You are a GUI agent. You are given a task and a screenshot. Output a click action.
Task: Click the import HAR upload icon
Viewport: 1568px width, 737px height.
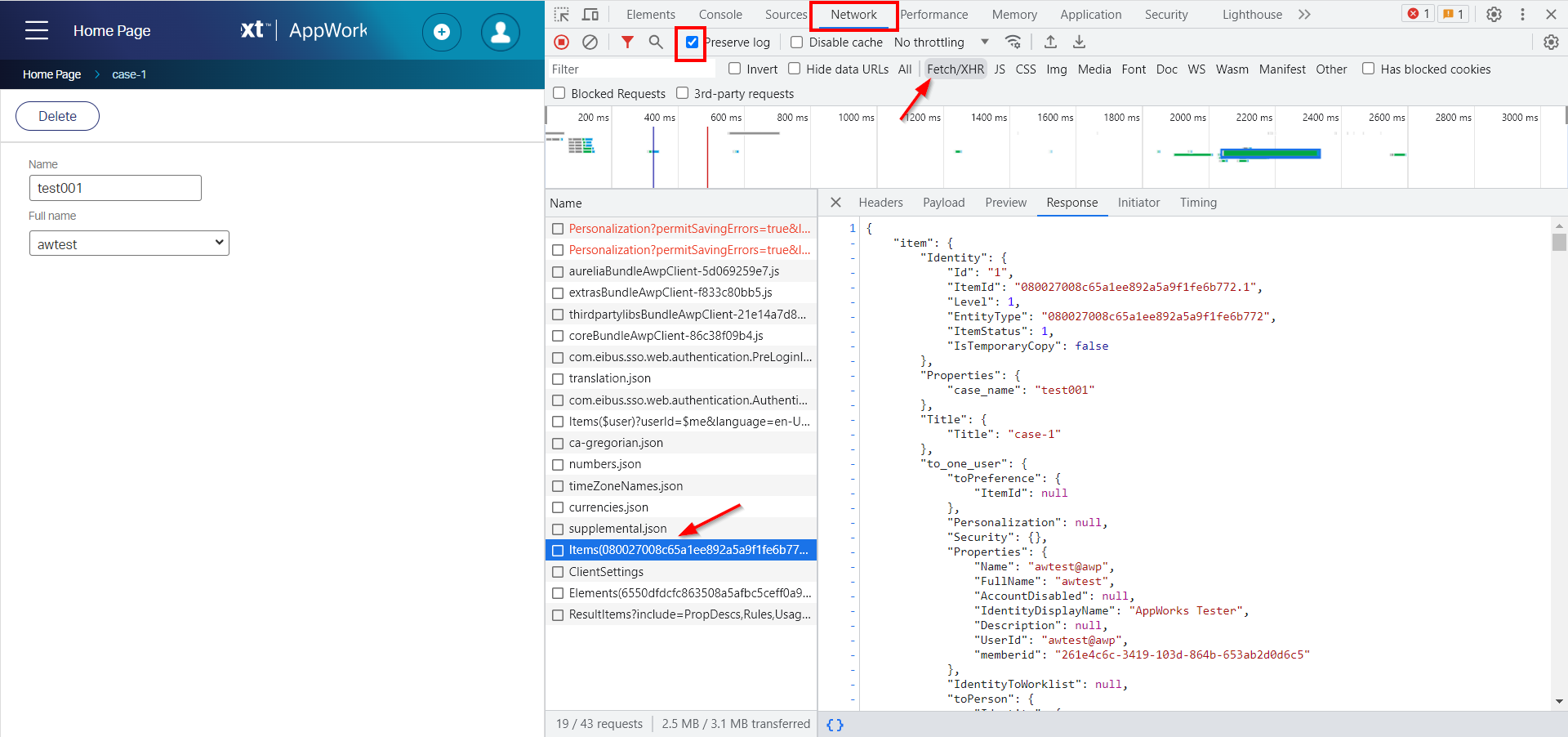(x=1051, y=42)
